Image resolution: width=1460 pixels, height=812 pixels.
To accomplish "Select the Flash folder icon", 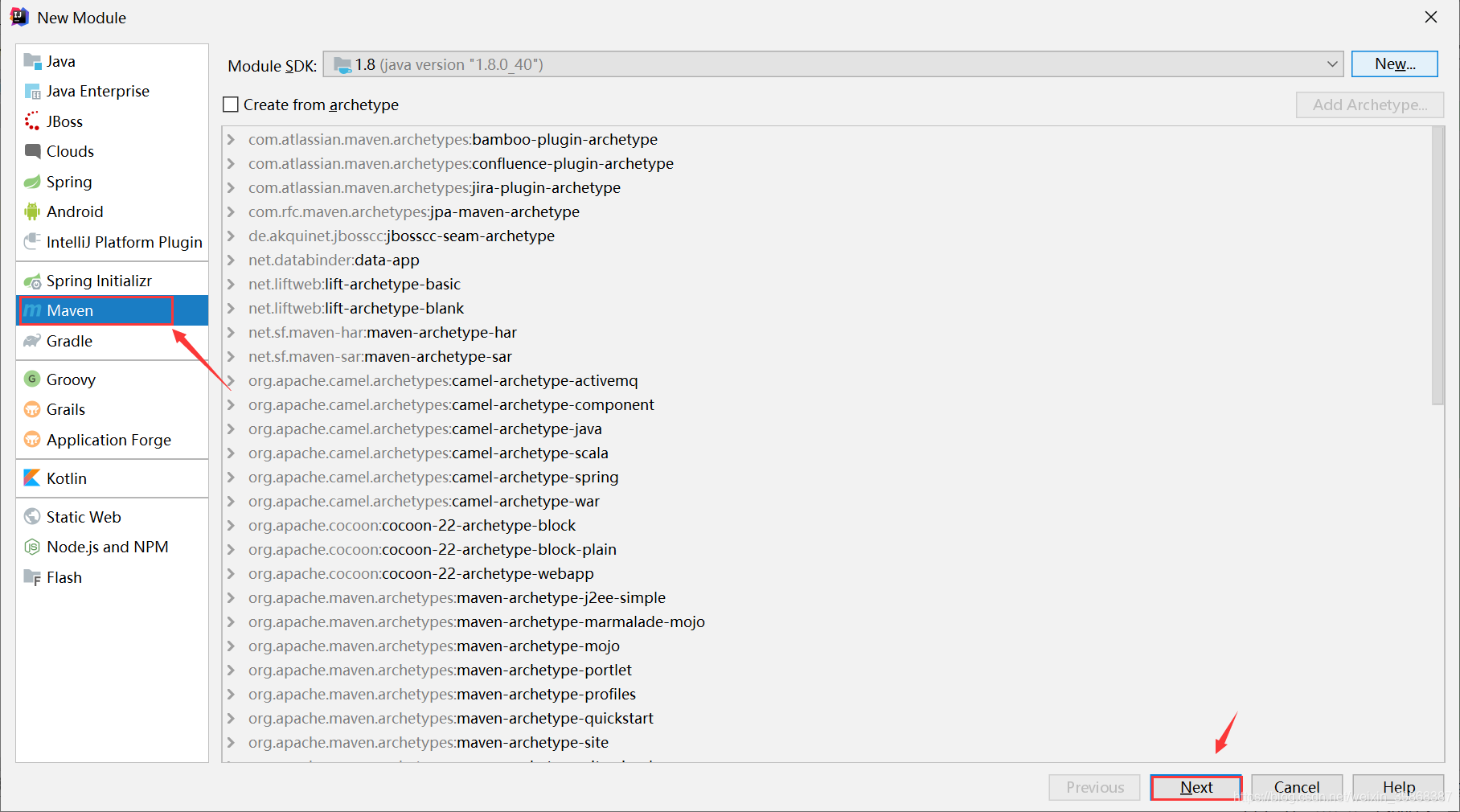I will (x=32, y=577).
